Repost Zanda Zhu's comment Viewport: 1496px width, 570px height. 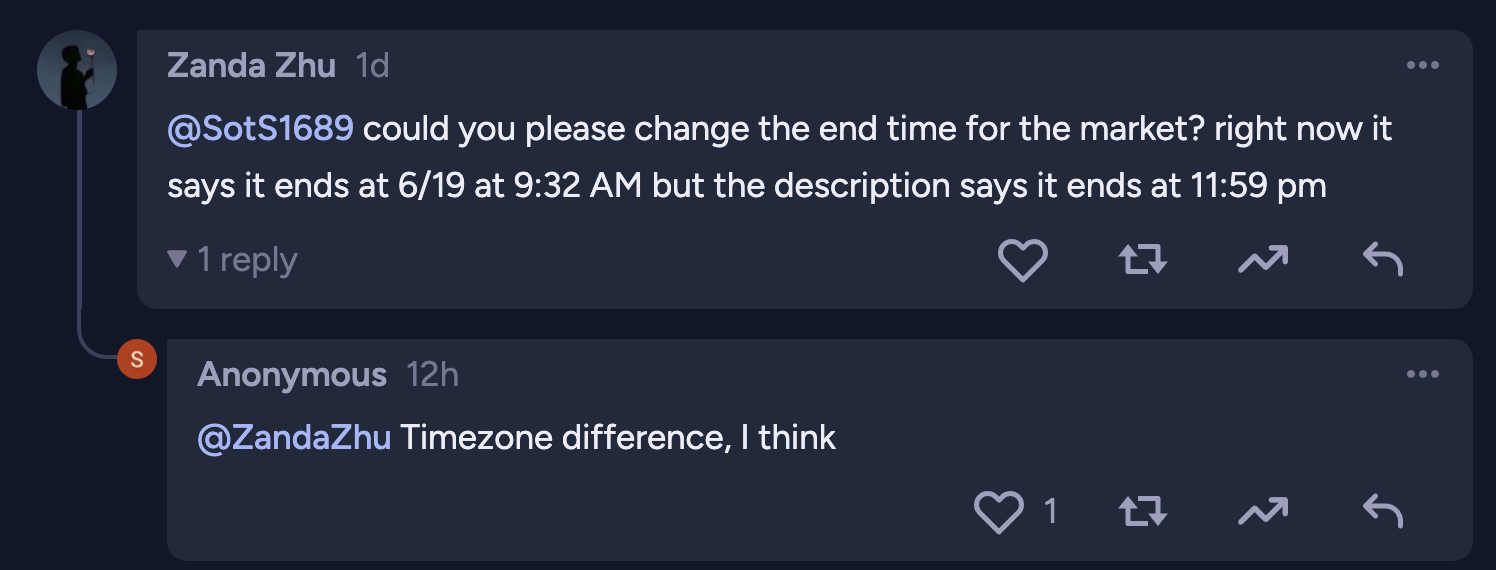(x=1141, y=261)
